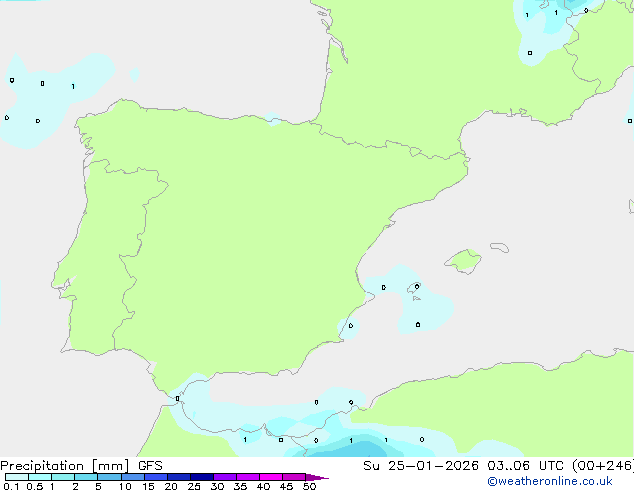Click the '45' legend scale label
The width and height of the screenshot is (634, 490).
[x=286, y=486]
